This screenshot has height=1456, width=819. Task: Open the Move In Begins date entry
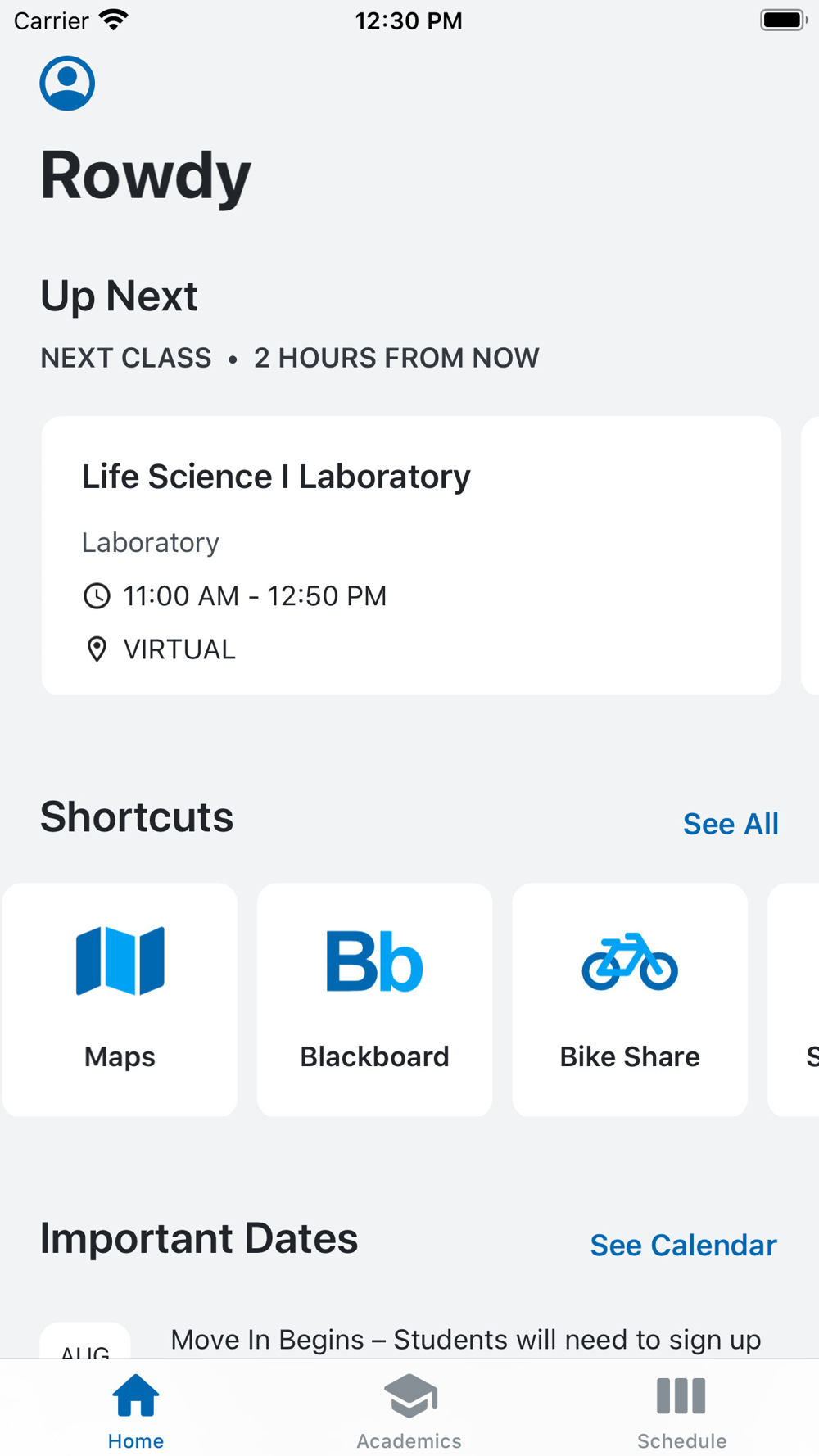(x=465, y=1340)
